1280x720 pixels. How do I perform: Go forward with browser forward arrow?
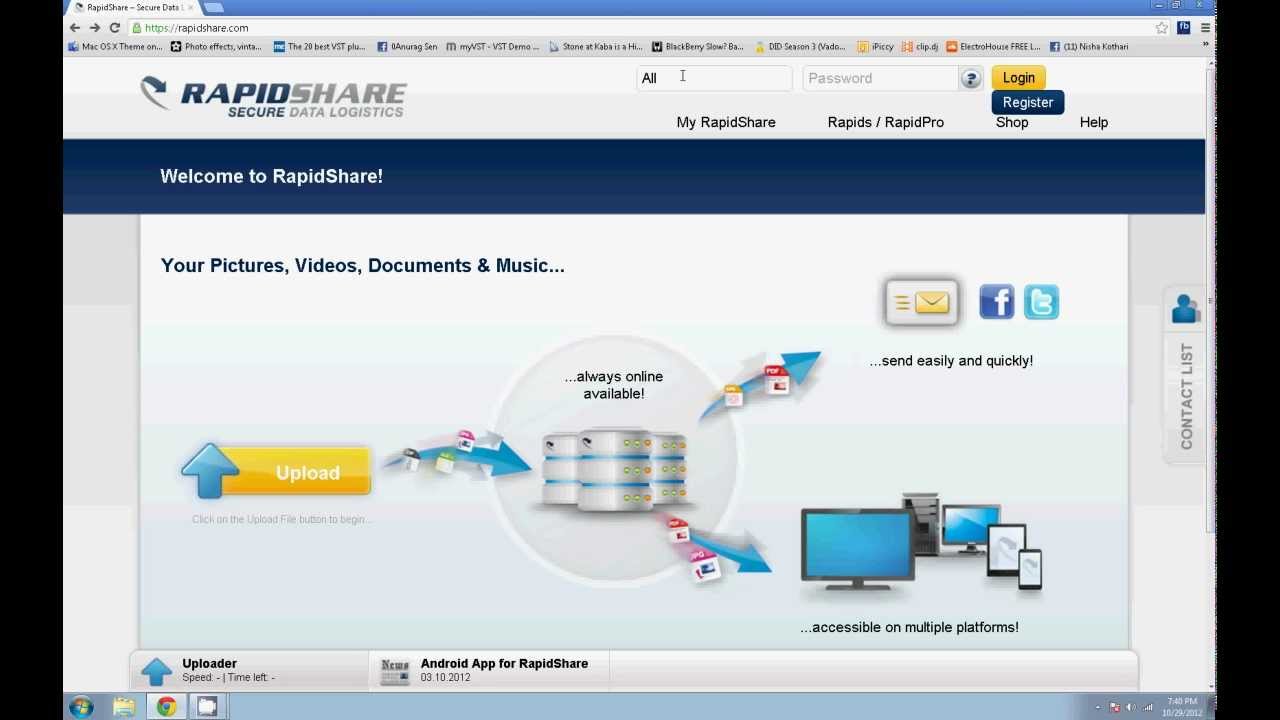coord(95,28)
